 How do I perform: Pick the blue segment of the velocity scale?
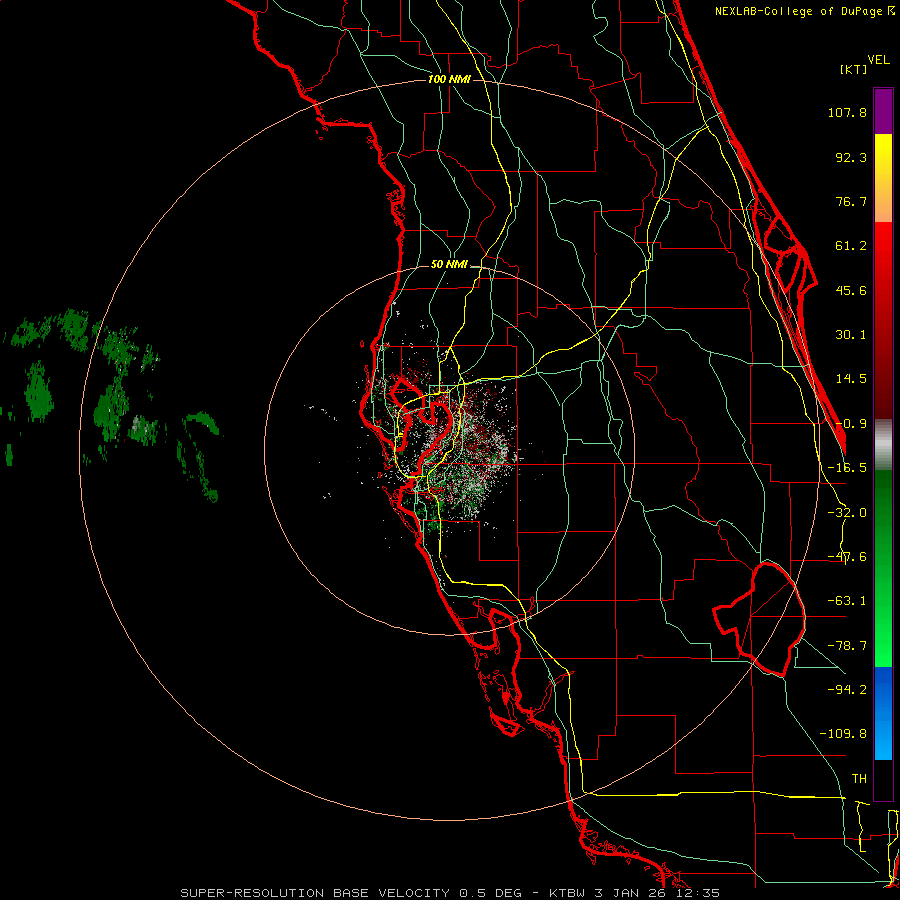pos(883,713)
